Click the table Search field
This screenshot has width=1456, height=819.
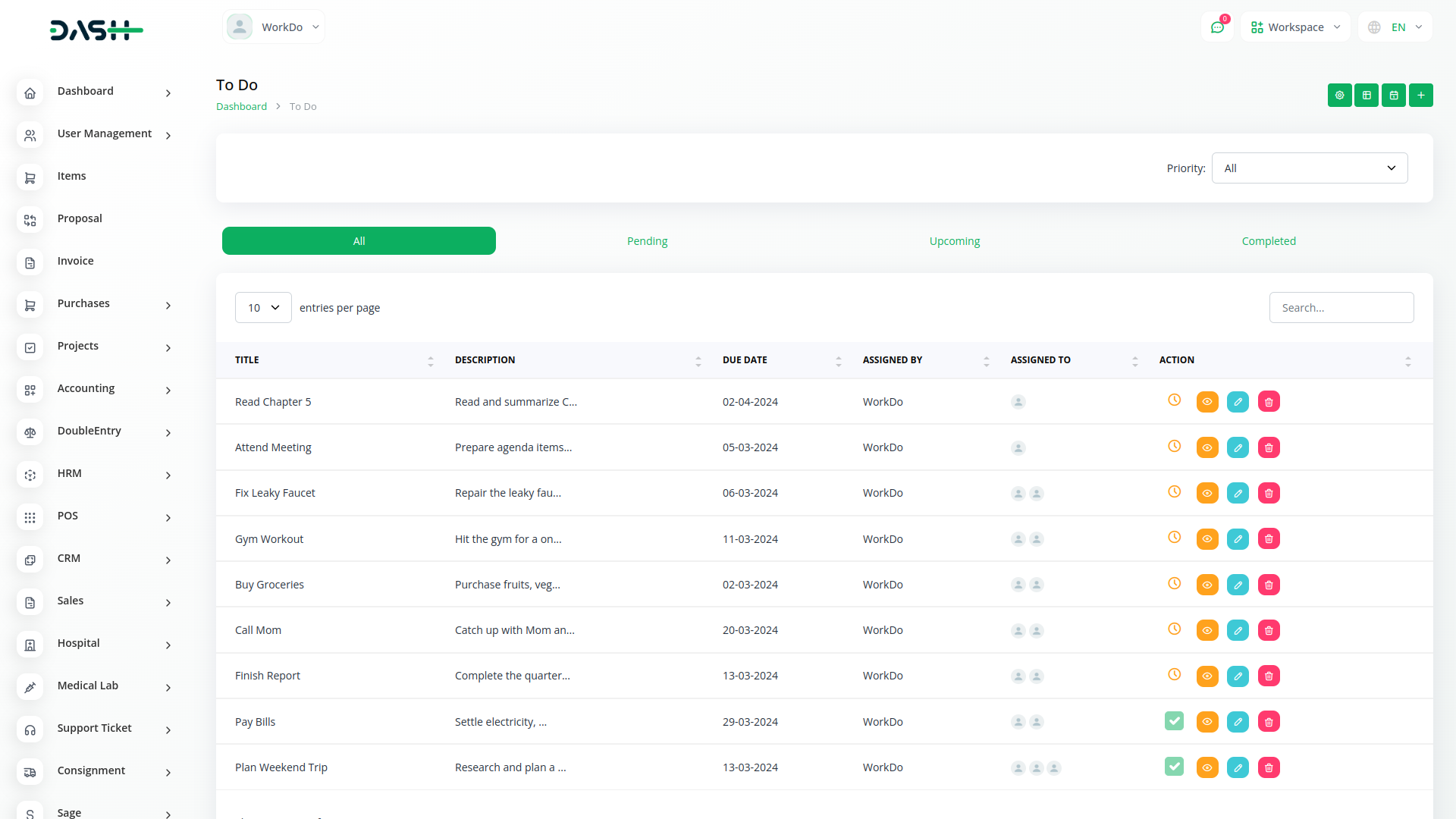click(1341, 308)
